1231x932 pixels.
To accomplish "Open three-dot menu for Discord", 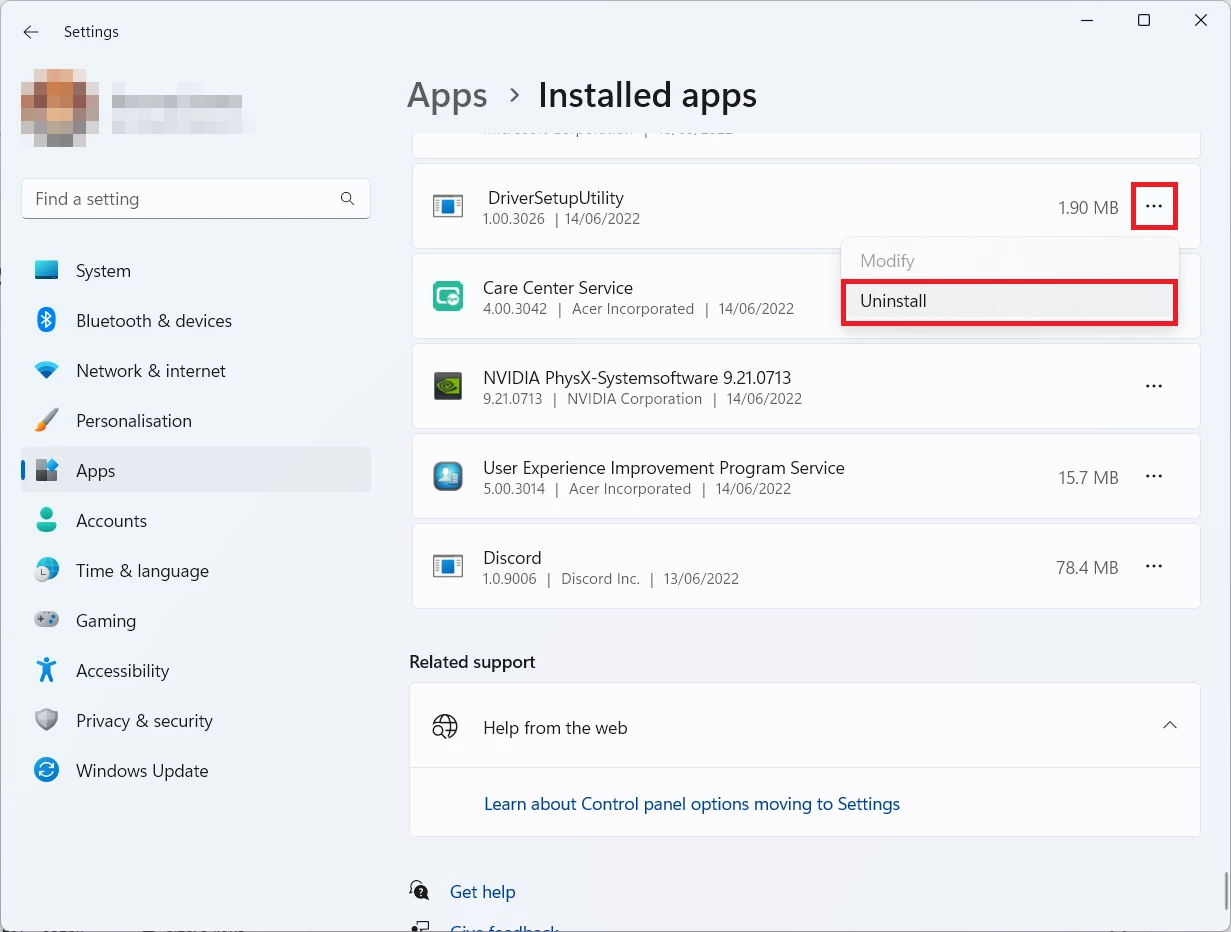I will (x=1154, y=566).
